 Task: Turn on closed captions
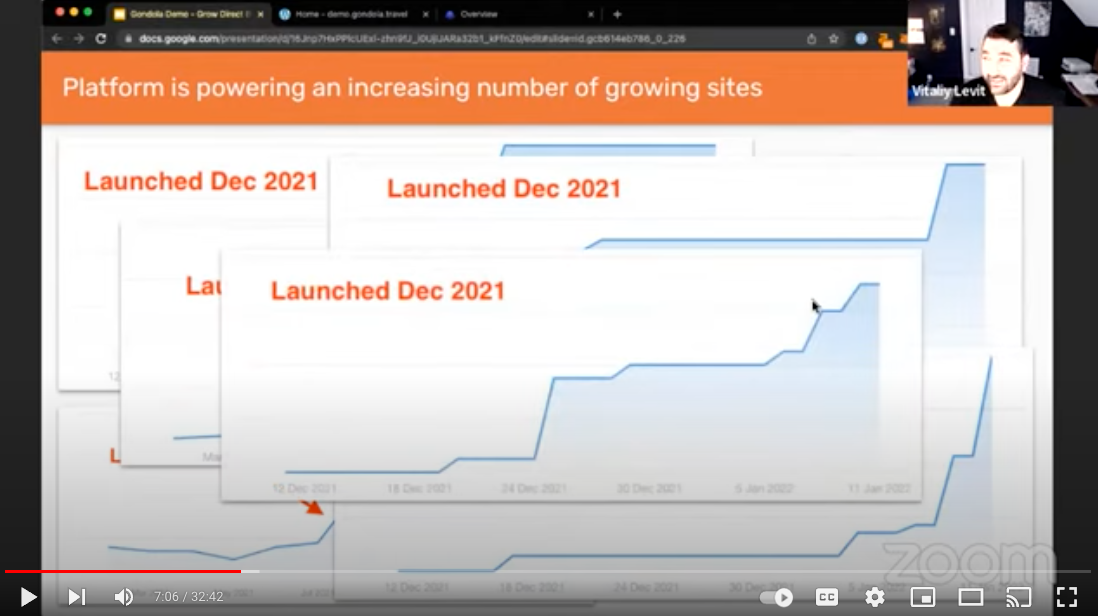[827, 597]
